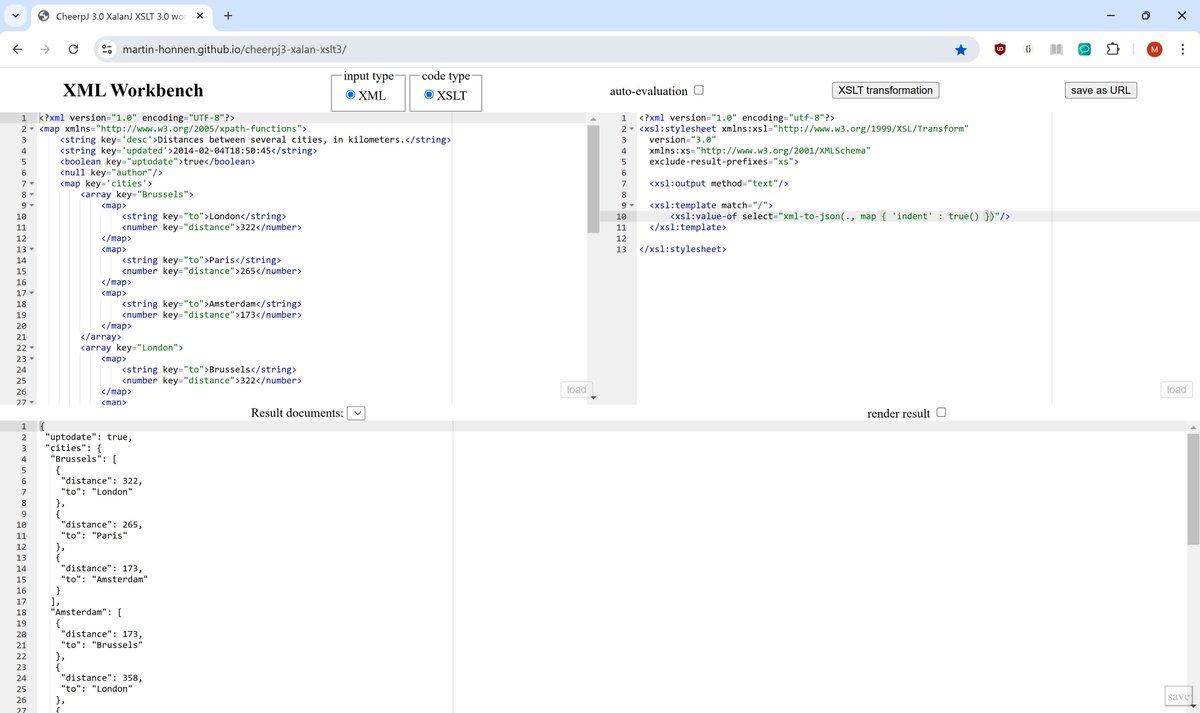Collapse xsl:stylesheet fold in XSLT editor
1200x713 pixels.
(x=632, y=129)
